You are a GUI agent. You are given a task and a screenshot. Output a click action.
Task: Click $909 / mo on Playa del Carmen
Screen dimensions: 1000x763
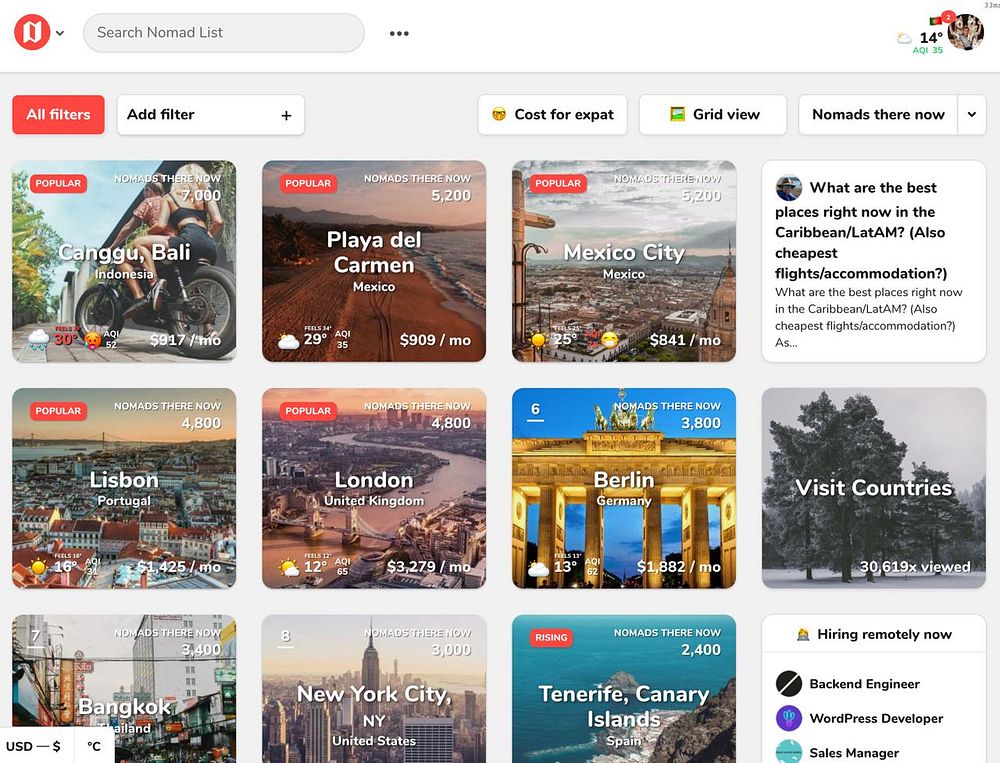tap(435, 340)
